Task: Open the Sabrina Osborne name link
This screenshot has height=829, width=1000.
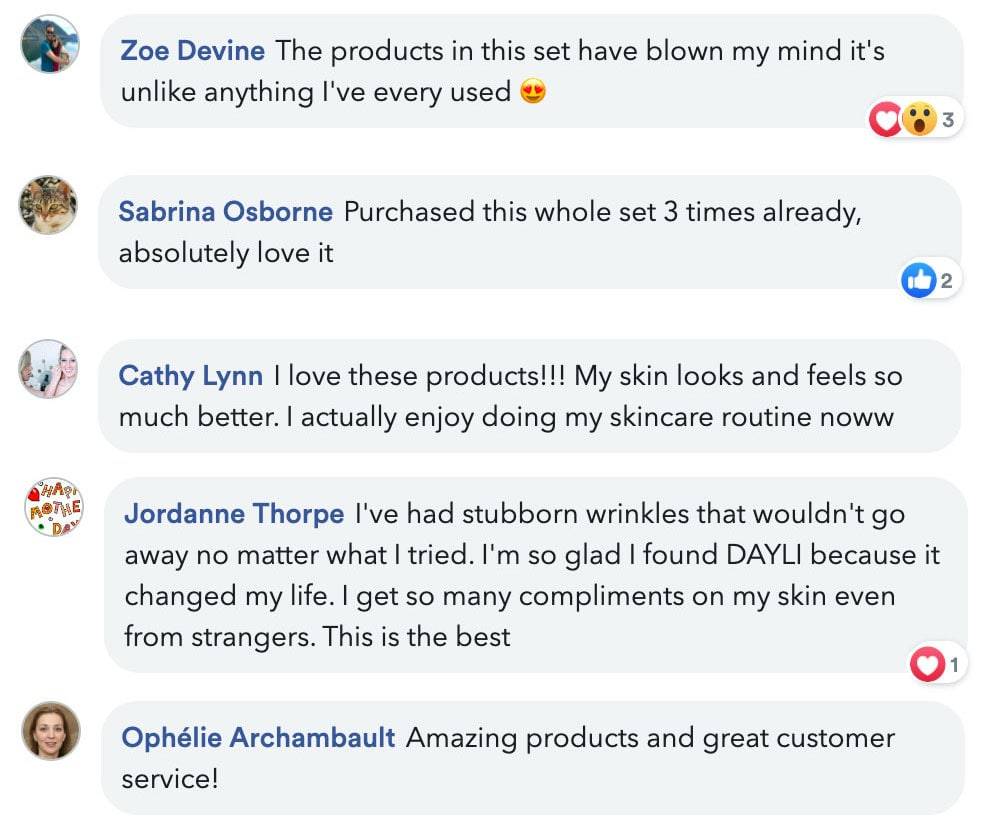Action: click(226, 212)
